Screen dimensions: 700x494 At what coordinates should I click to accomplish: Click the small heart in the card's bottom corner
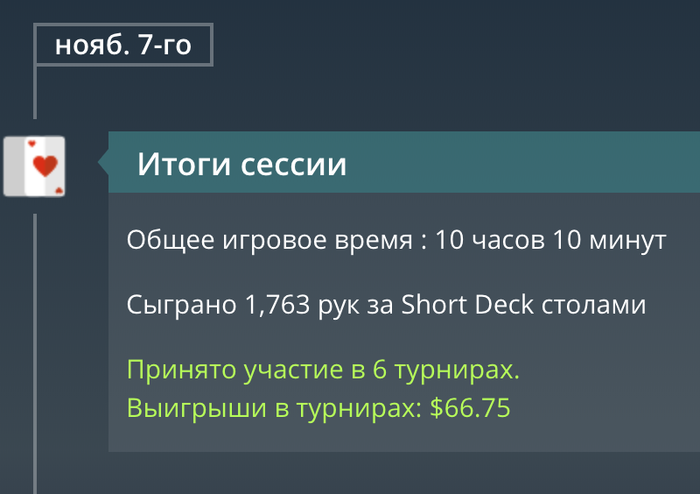tap(58, 191)
